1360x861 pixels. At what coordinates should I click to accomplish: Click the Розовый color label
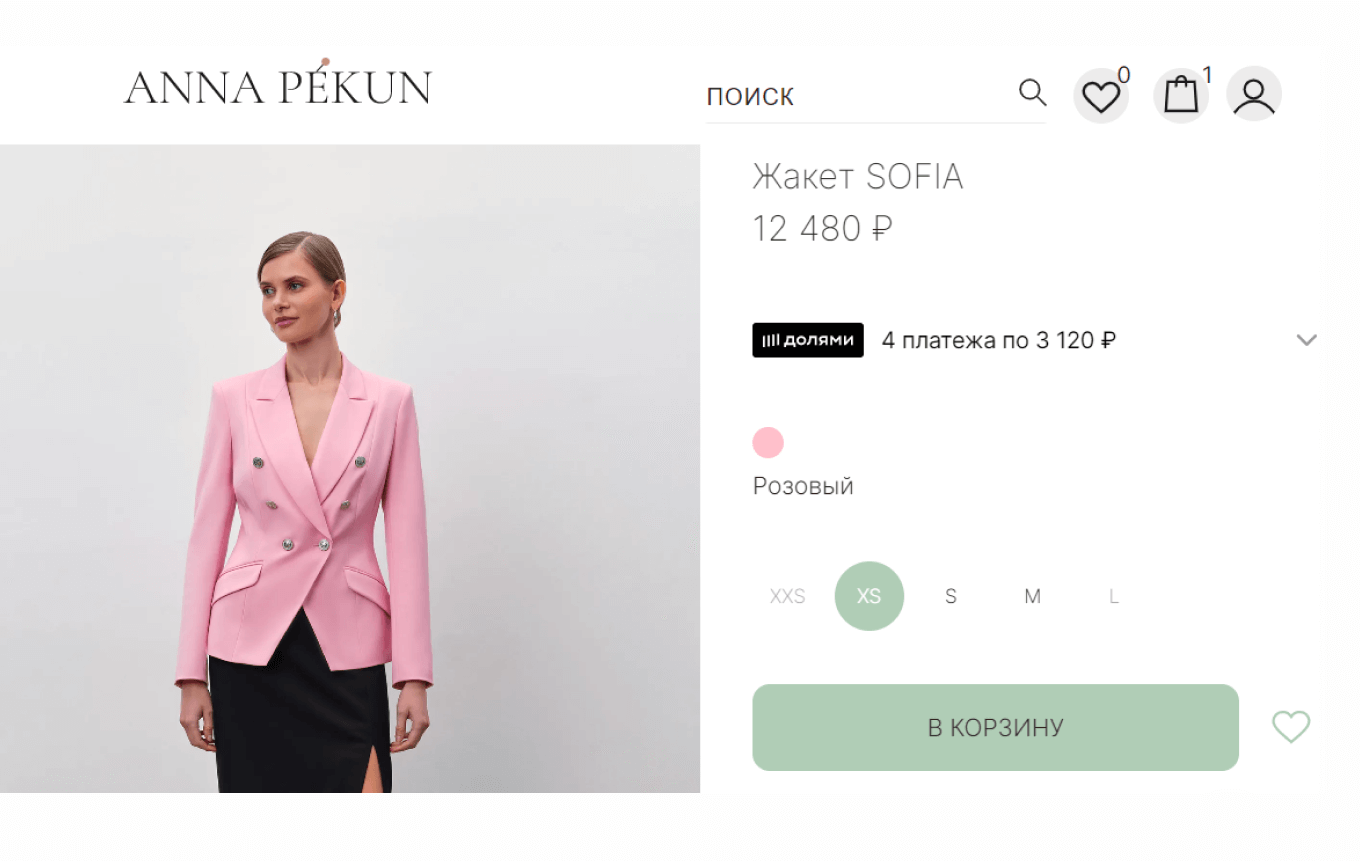point(802,486)
